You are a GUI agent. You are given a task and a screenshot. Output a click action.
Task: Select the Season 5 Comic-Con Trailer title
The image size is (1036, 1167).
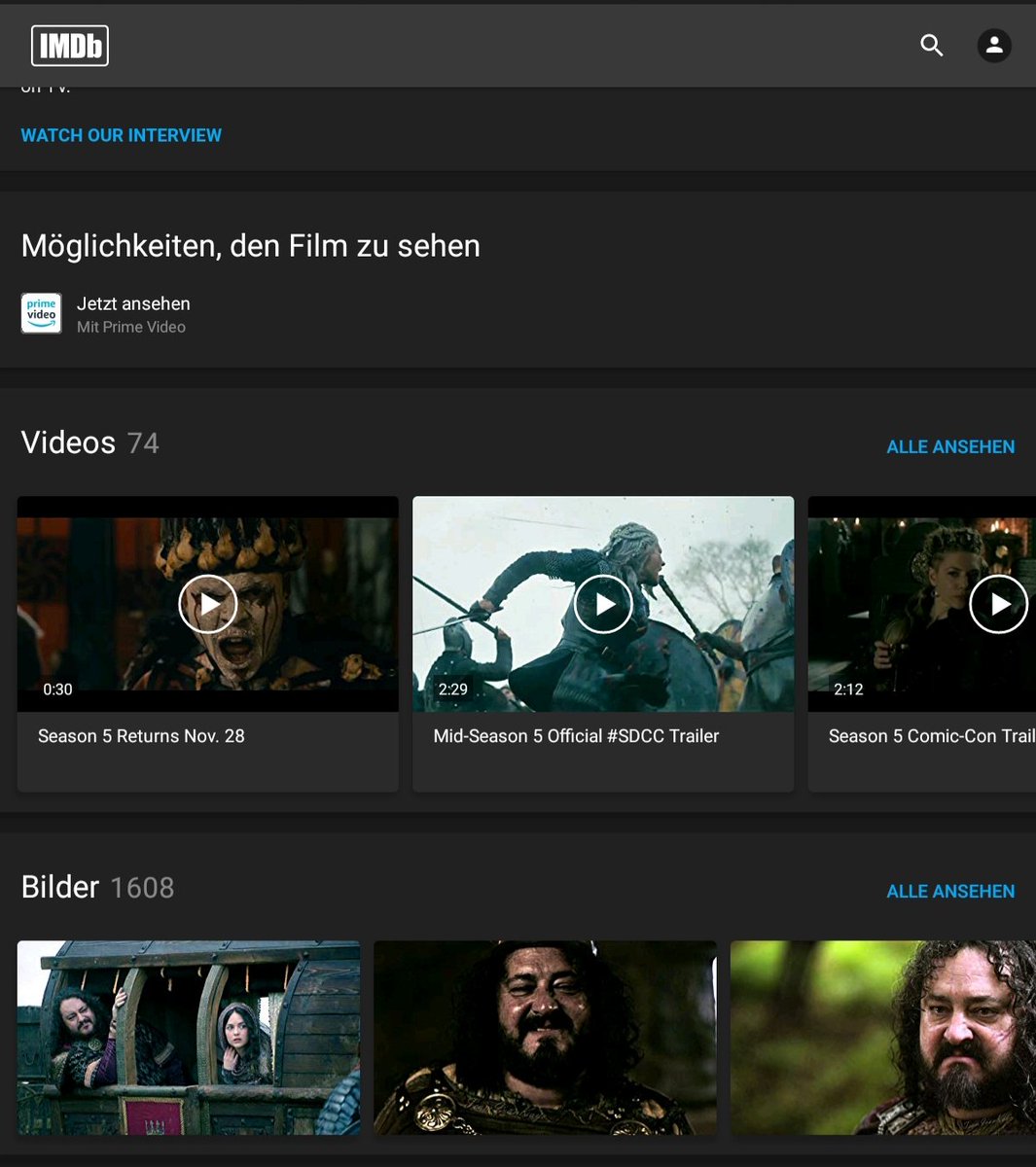[931, 736]
